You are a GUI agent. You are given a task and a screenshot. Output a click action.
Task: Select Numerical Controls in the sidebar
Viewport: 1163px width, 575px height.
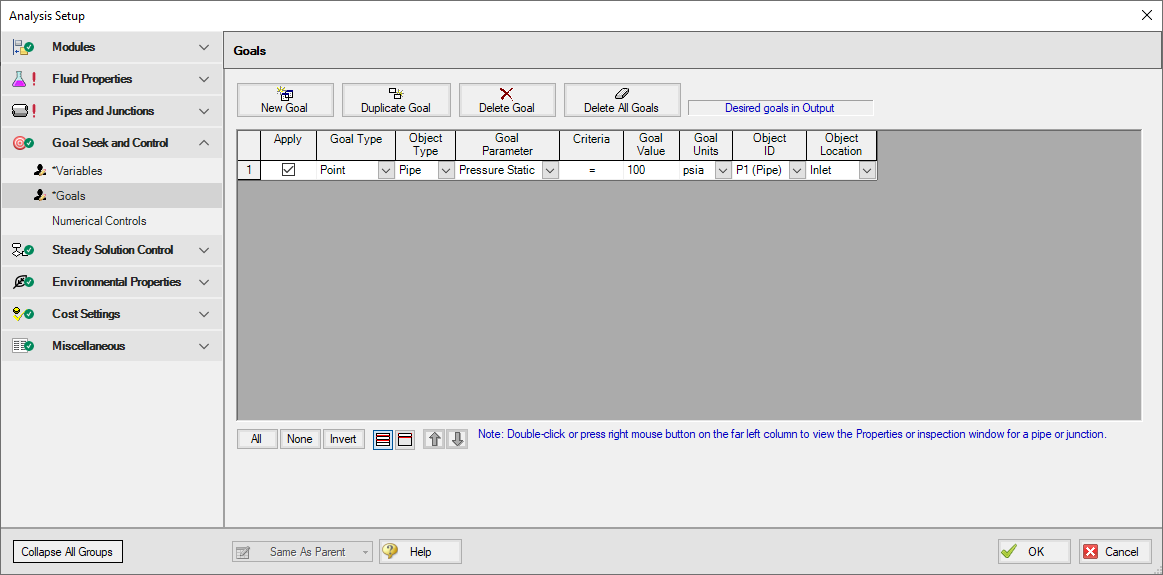(99, 221)
